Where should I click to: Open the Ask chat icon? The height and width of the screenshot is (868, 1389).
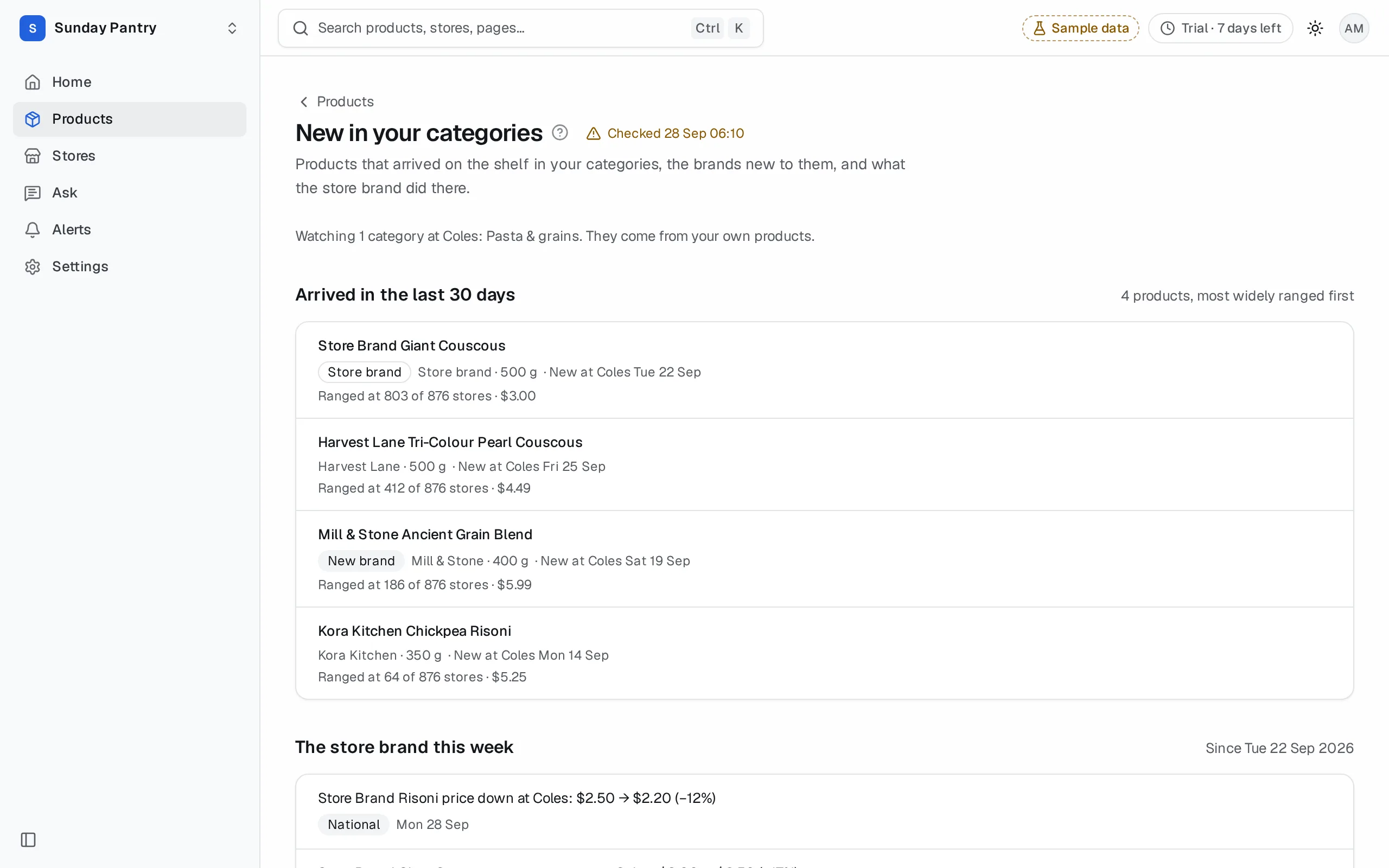33,193
